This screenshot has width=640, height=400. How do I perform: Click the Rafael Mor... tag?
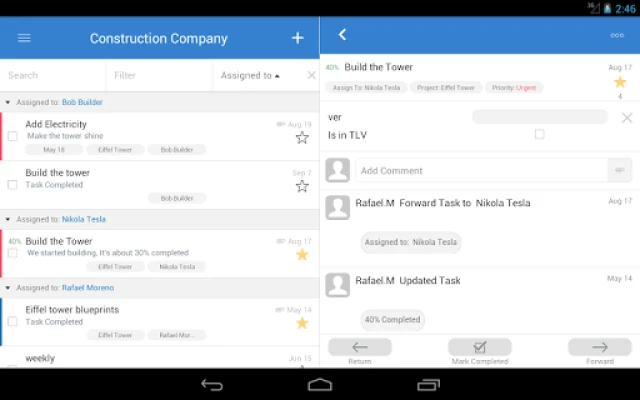tap(177, 335)
